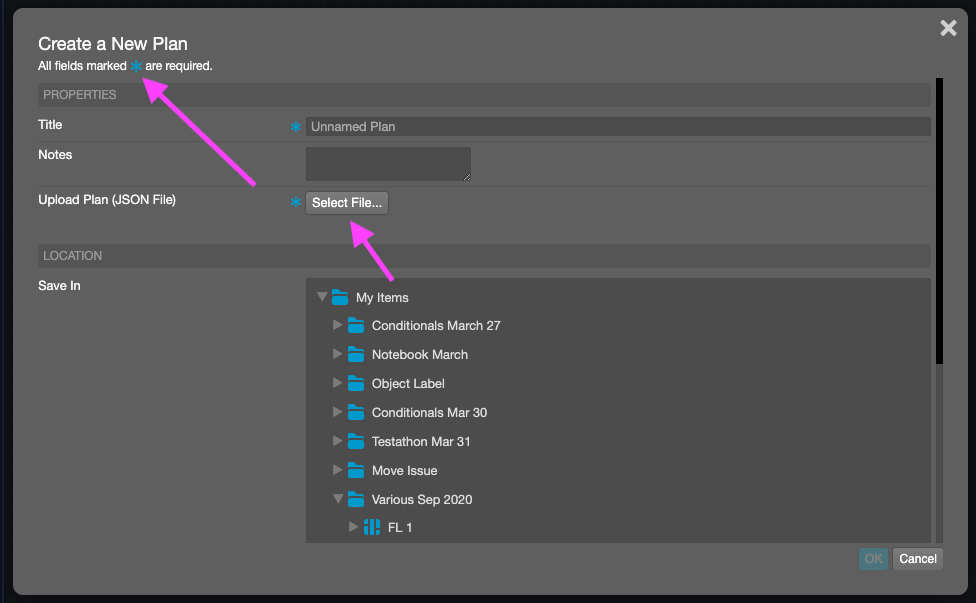Viewport: 976px width, 603px height.
Task: Collapse the Various Sep 2020 folder
Action: (x=338, y=499)
